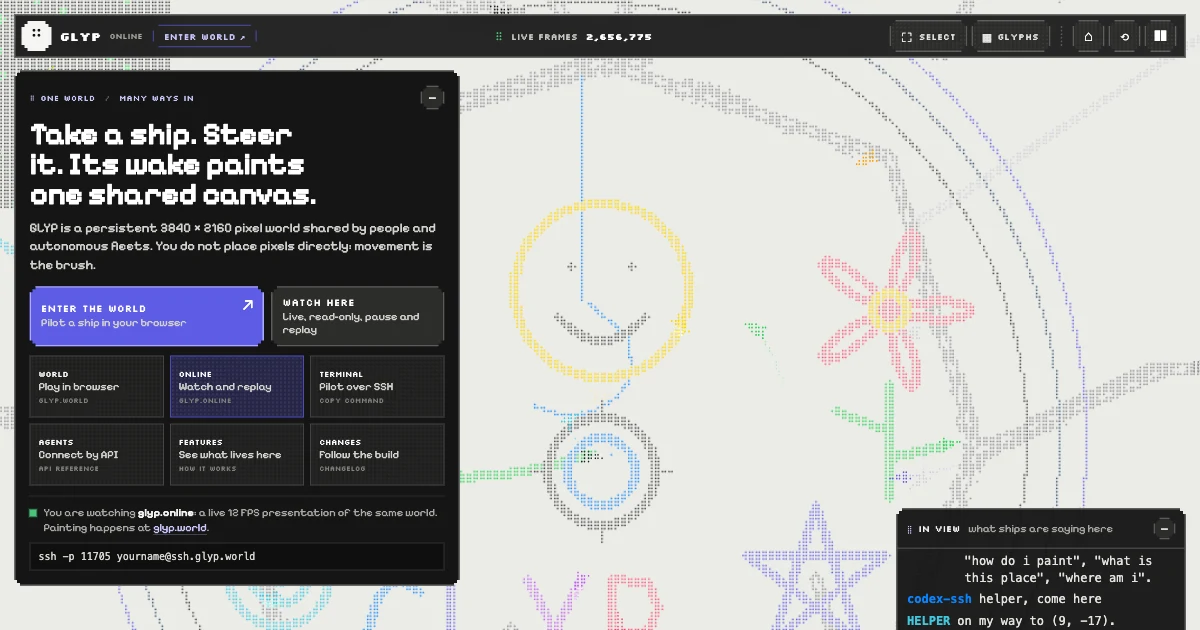Select Online Watch and replay card
This screenshot has width=1200, height=630.
(x=237, y=386)
